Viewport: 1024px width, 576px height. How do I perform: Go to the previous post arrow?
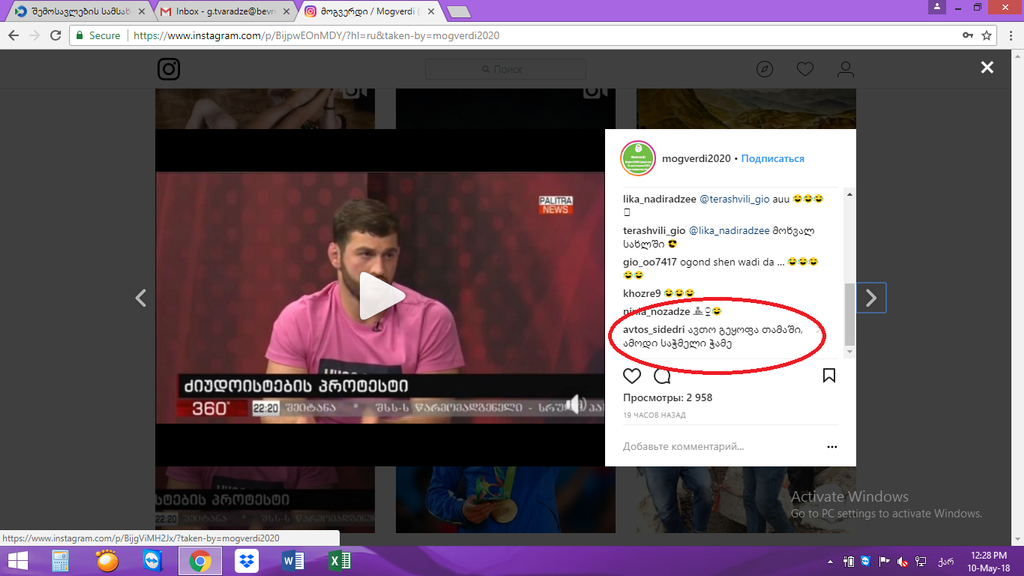140,298
